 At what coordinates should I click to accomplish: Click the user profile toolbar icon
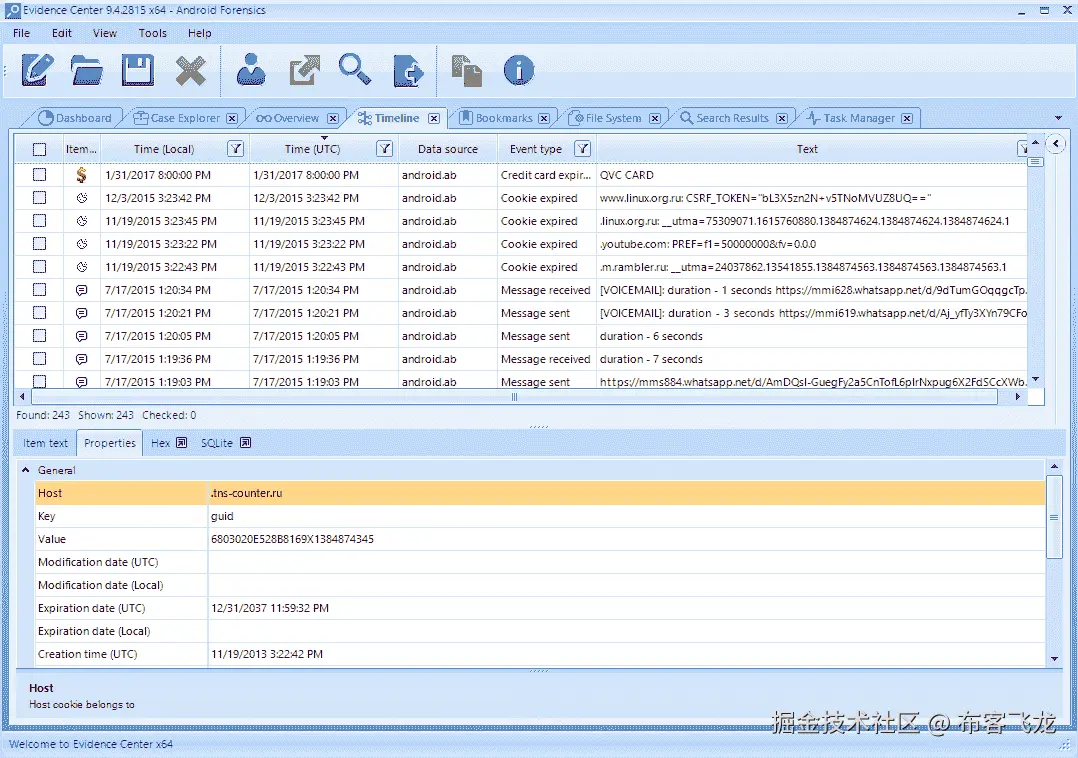pyautogui.click(x=251, y=70)
